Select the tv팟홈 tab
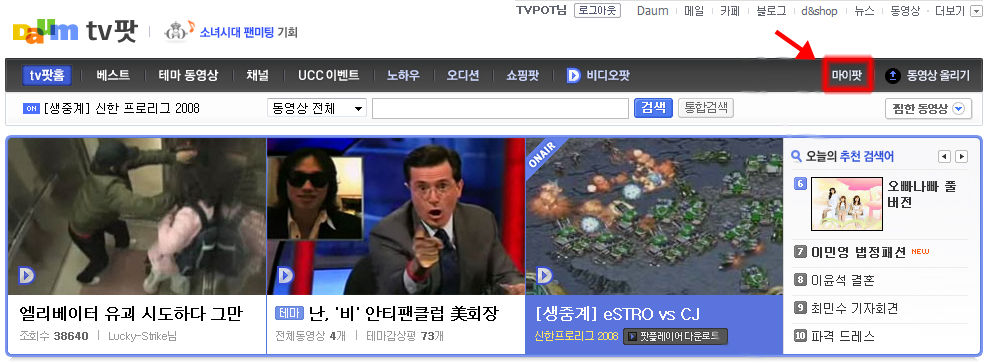989x364 pixels. [47, 76]
